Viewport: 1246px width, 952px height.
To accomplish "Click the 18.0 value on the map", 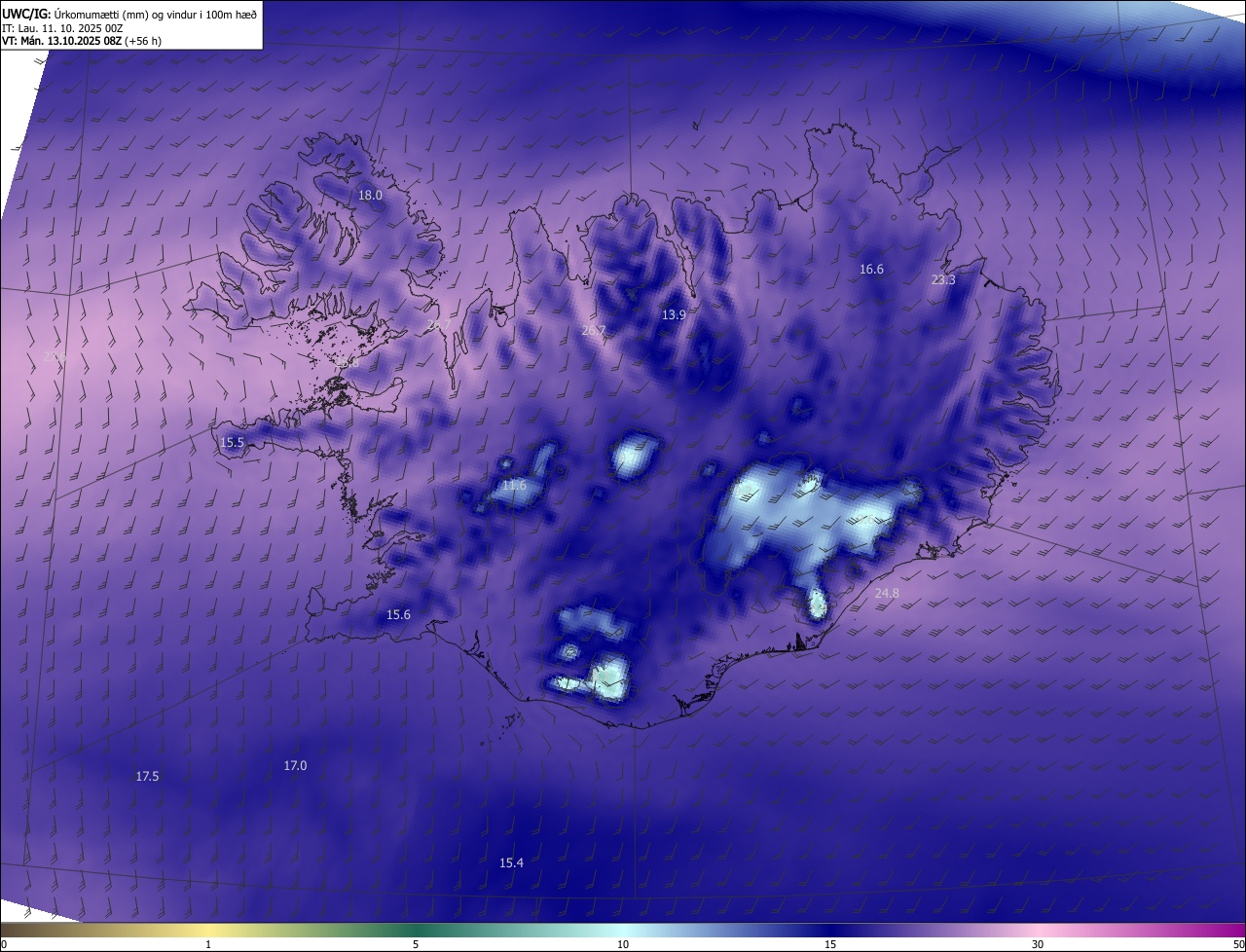I will pos(371,196).
